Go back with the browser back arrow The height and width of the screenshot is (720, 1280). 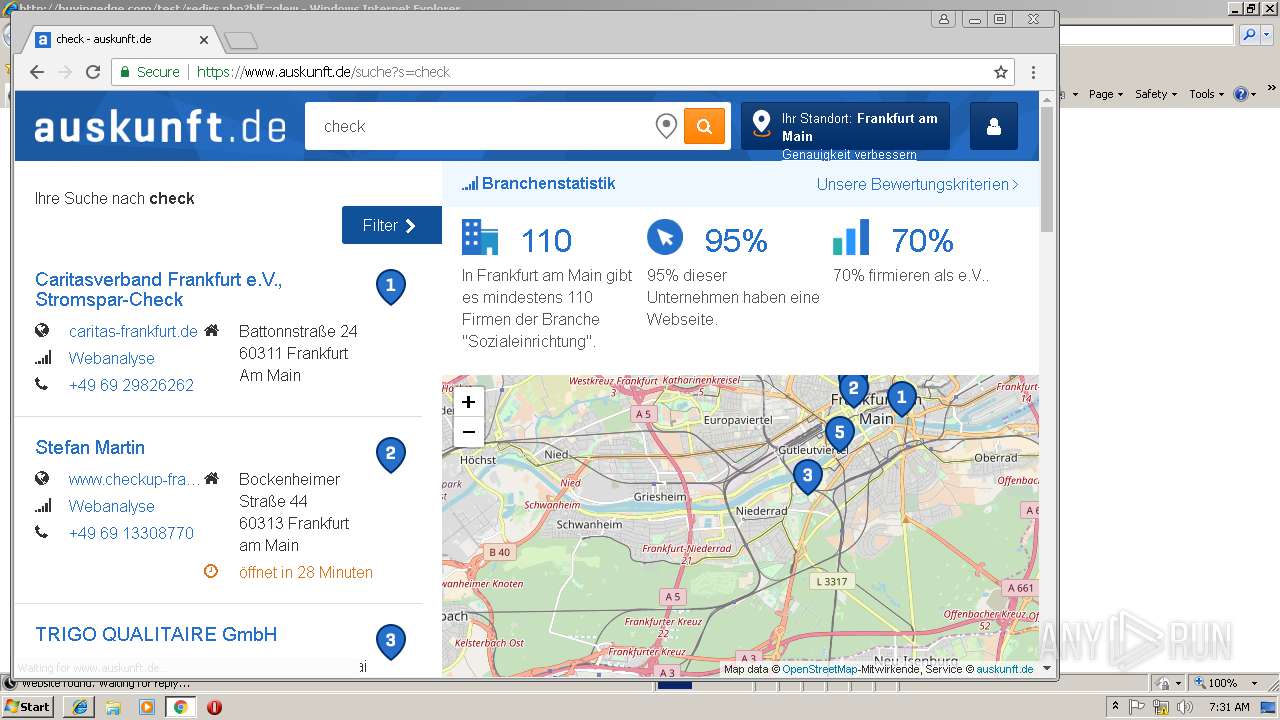37,72
